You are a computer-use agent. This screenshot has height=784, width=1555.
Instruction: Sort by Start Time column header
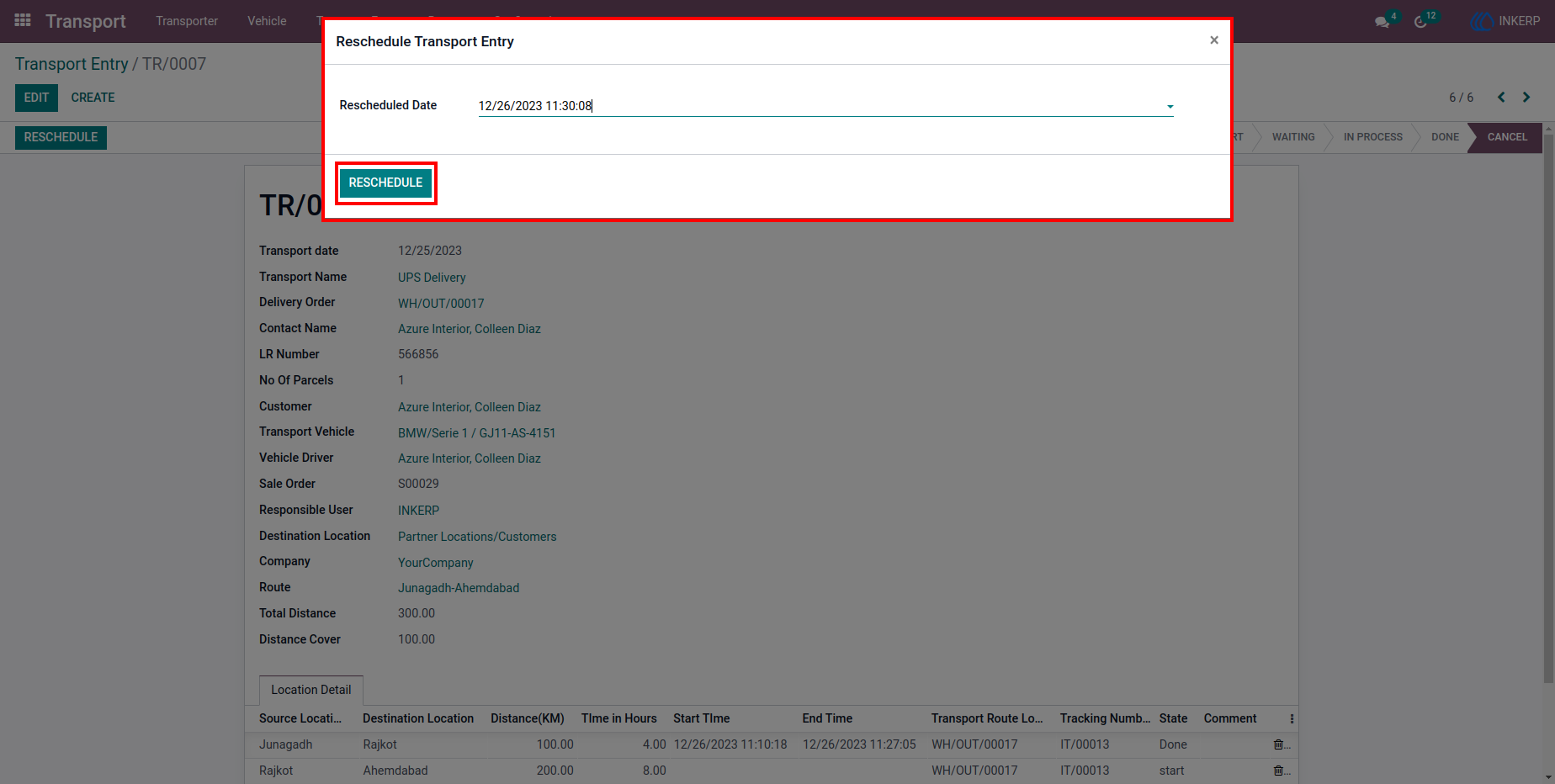701,718
